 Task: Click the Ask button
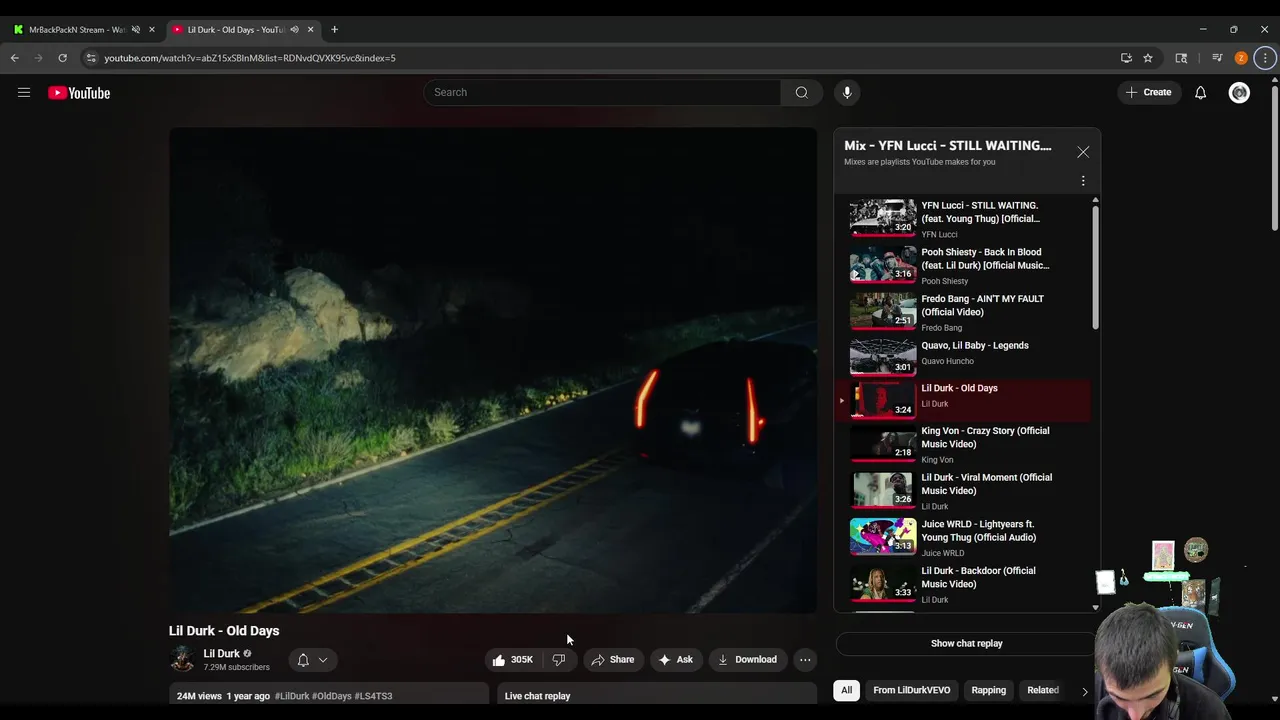pos(675,660)
